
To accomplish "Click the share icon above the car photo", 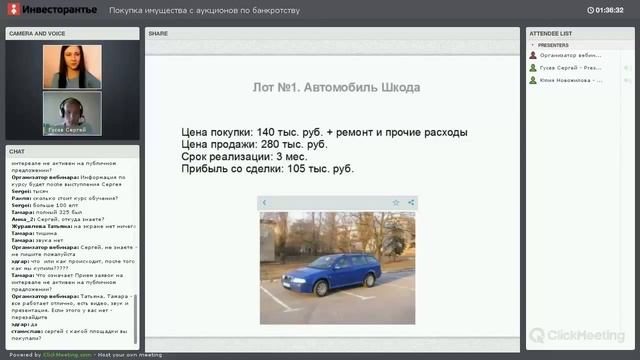I will pyautogui.click(x=411, y=202).
